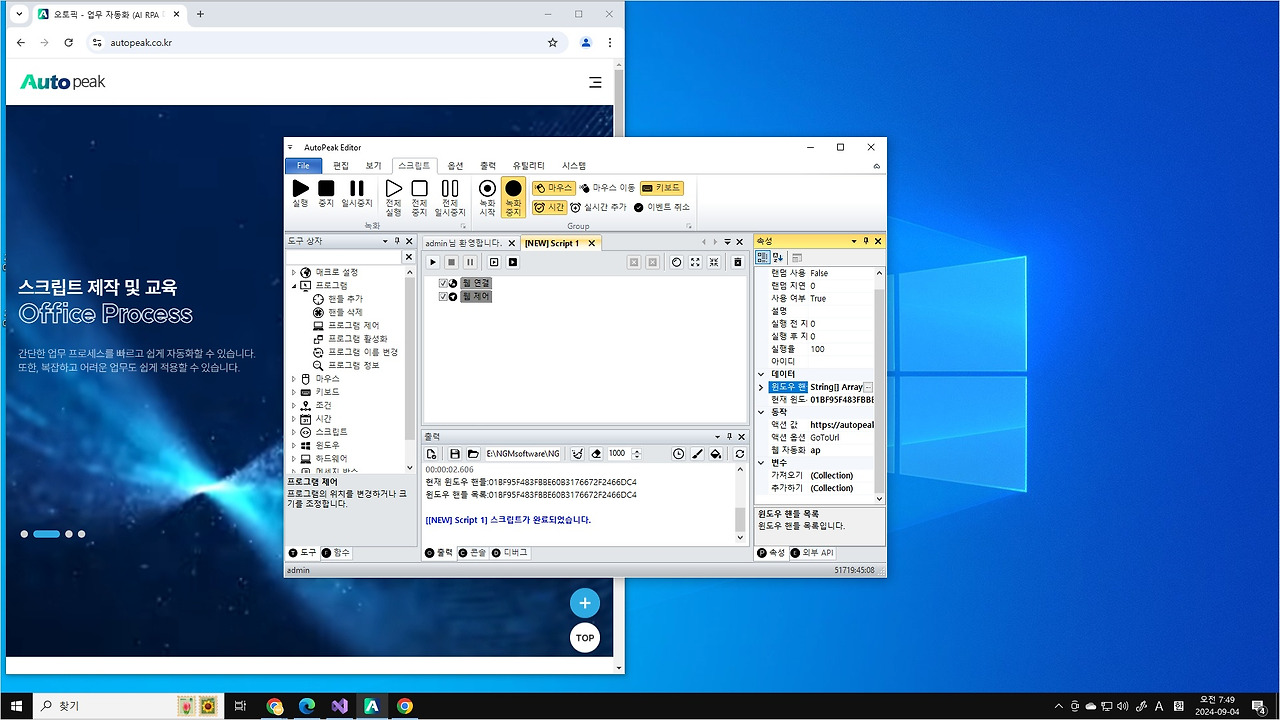Click eraser icon in 출력 toolbar
The image size is (1280, 720).
tap(596, 454)
